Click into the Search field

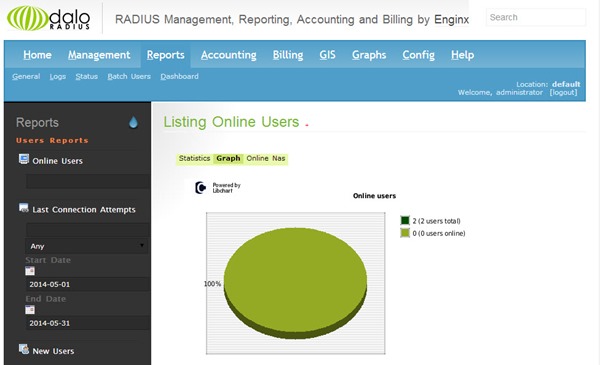536,17
